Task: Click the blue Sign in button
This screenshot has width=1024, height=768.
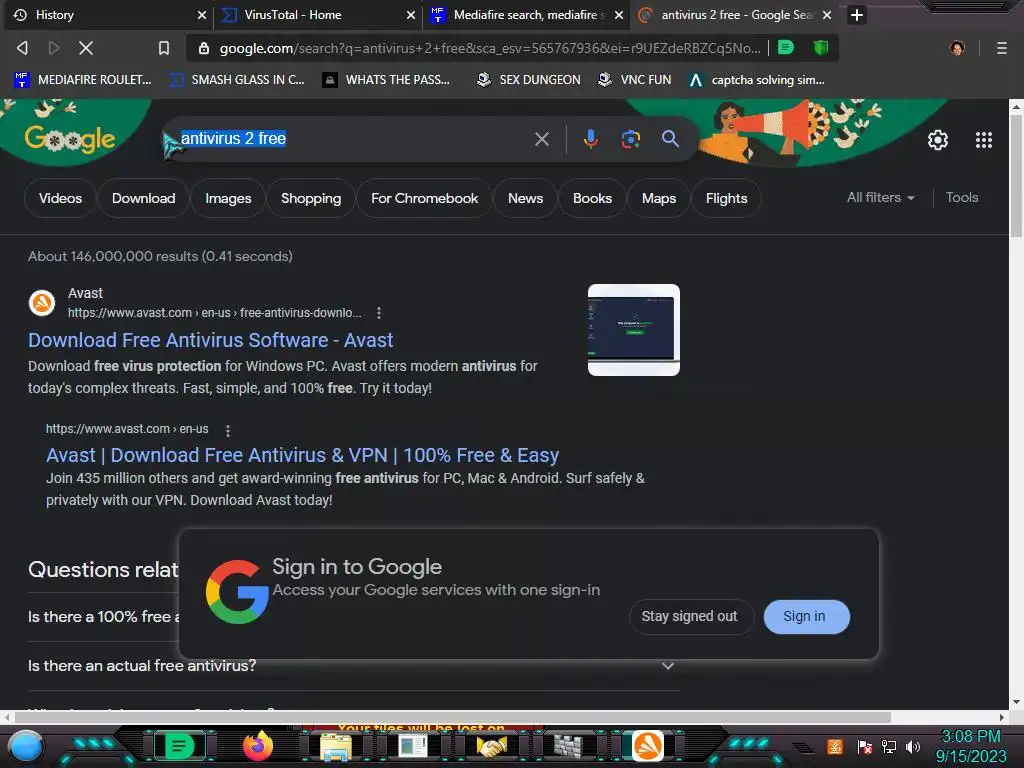Action: point(807,616)
